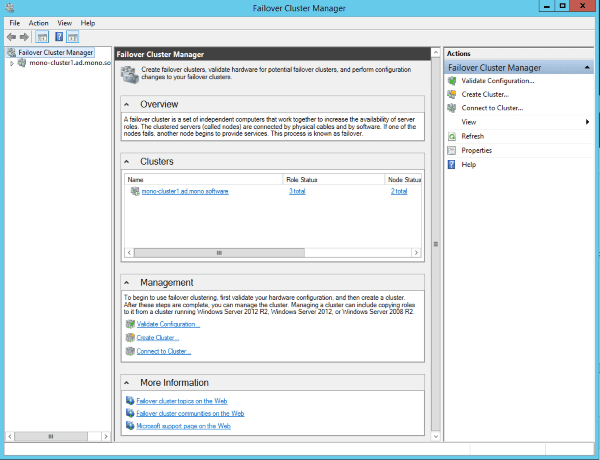600x460 pixels.
Task: Open Failover cluster communities on the Web
Action: (x=190, y=413)
